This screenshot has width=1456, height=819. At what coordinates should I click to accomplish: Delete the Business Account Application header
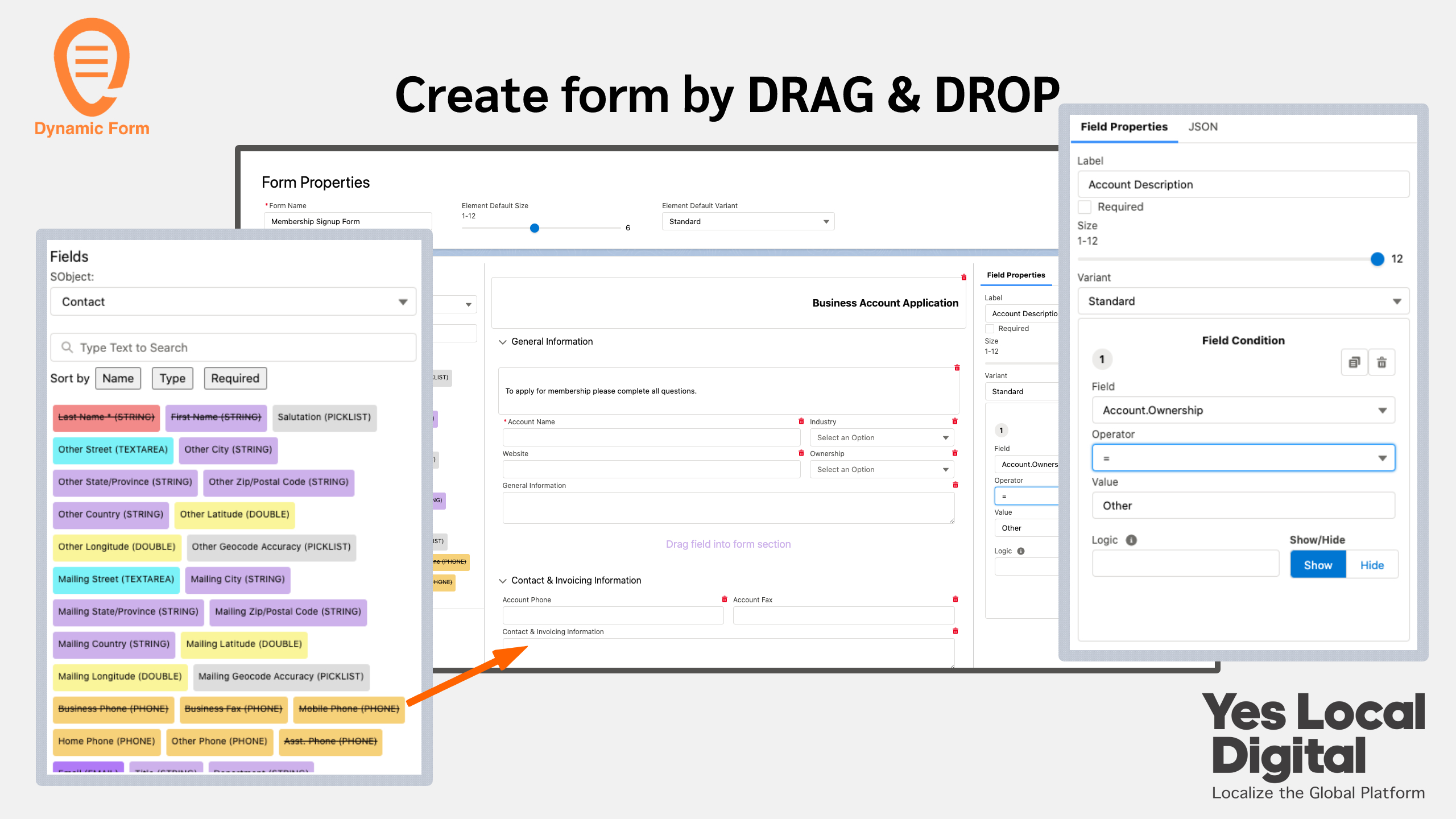tap(964, 278)
